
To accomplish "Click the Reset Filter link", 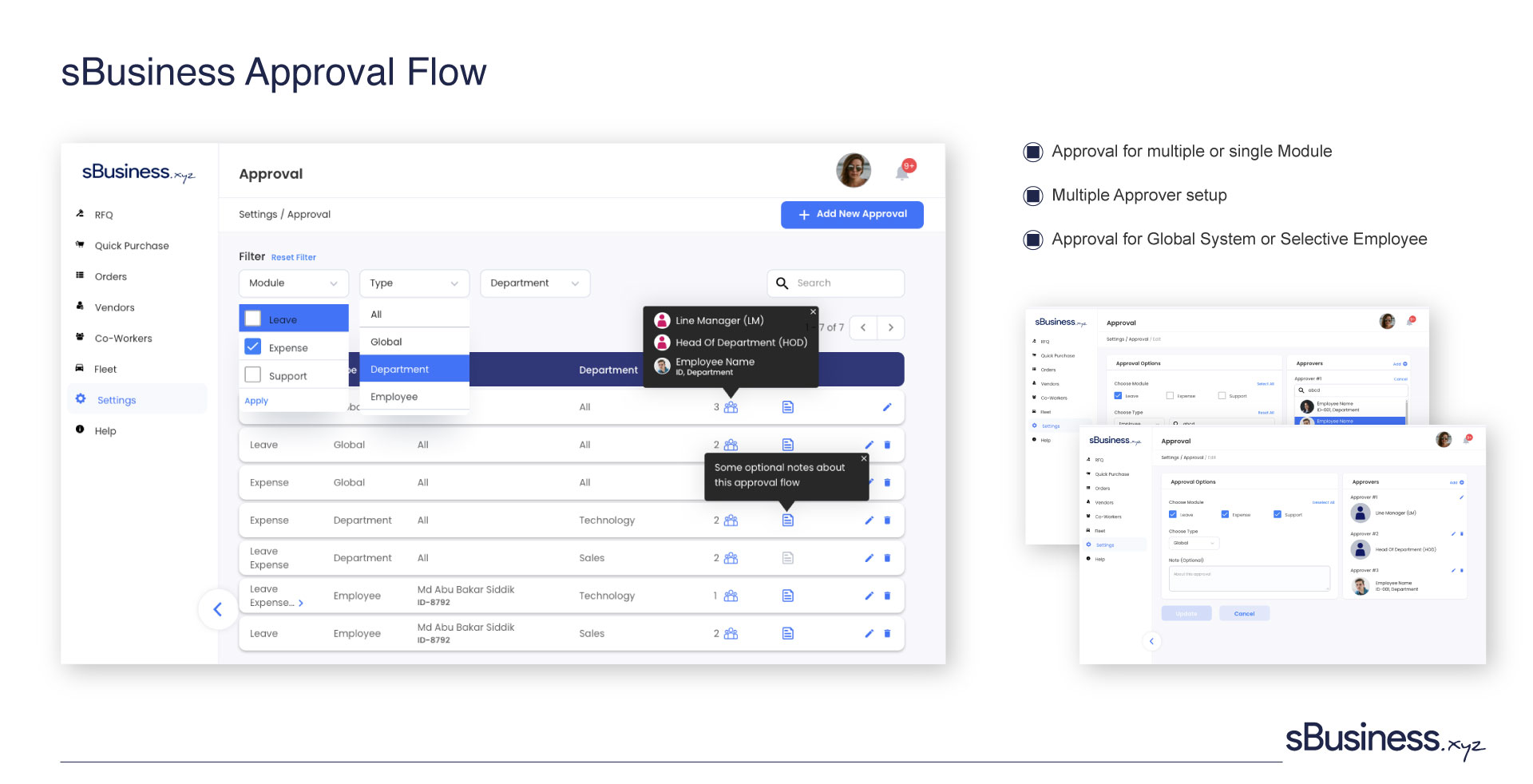I will pyautogui.click(x=293, y=258).
